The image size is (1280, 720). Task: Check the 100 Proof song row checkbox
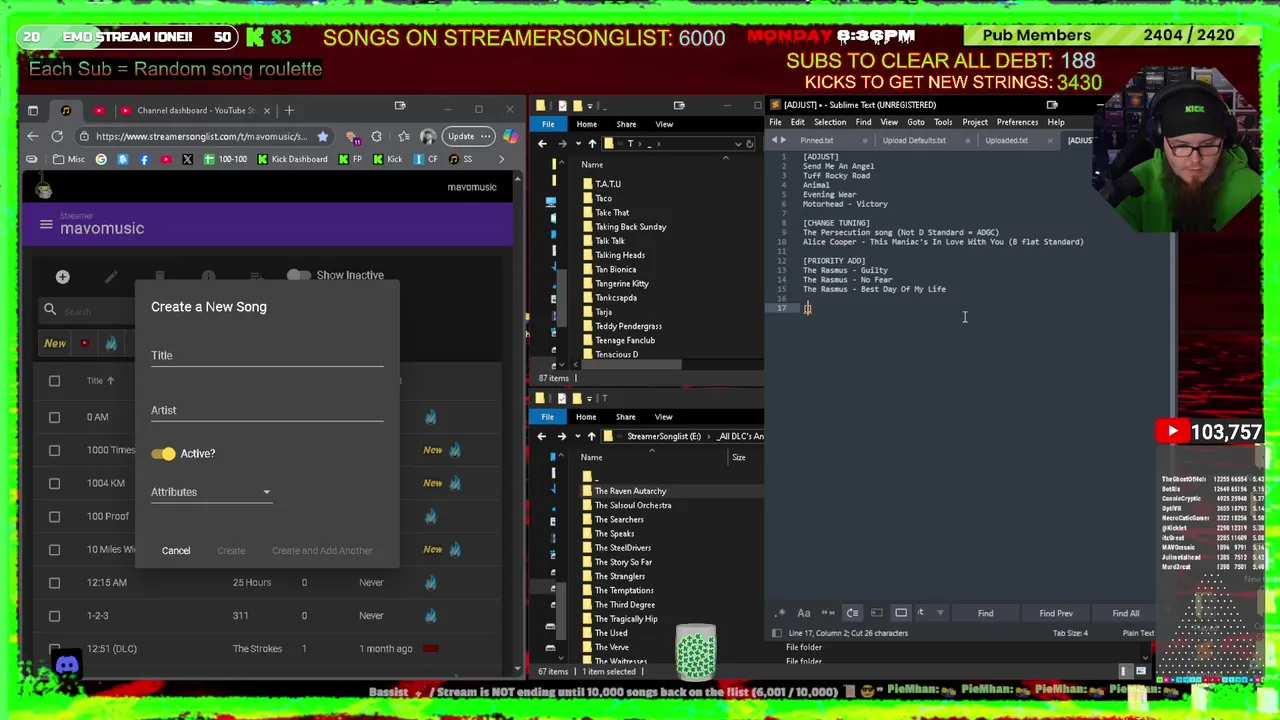tap(55, 516)
